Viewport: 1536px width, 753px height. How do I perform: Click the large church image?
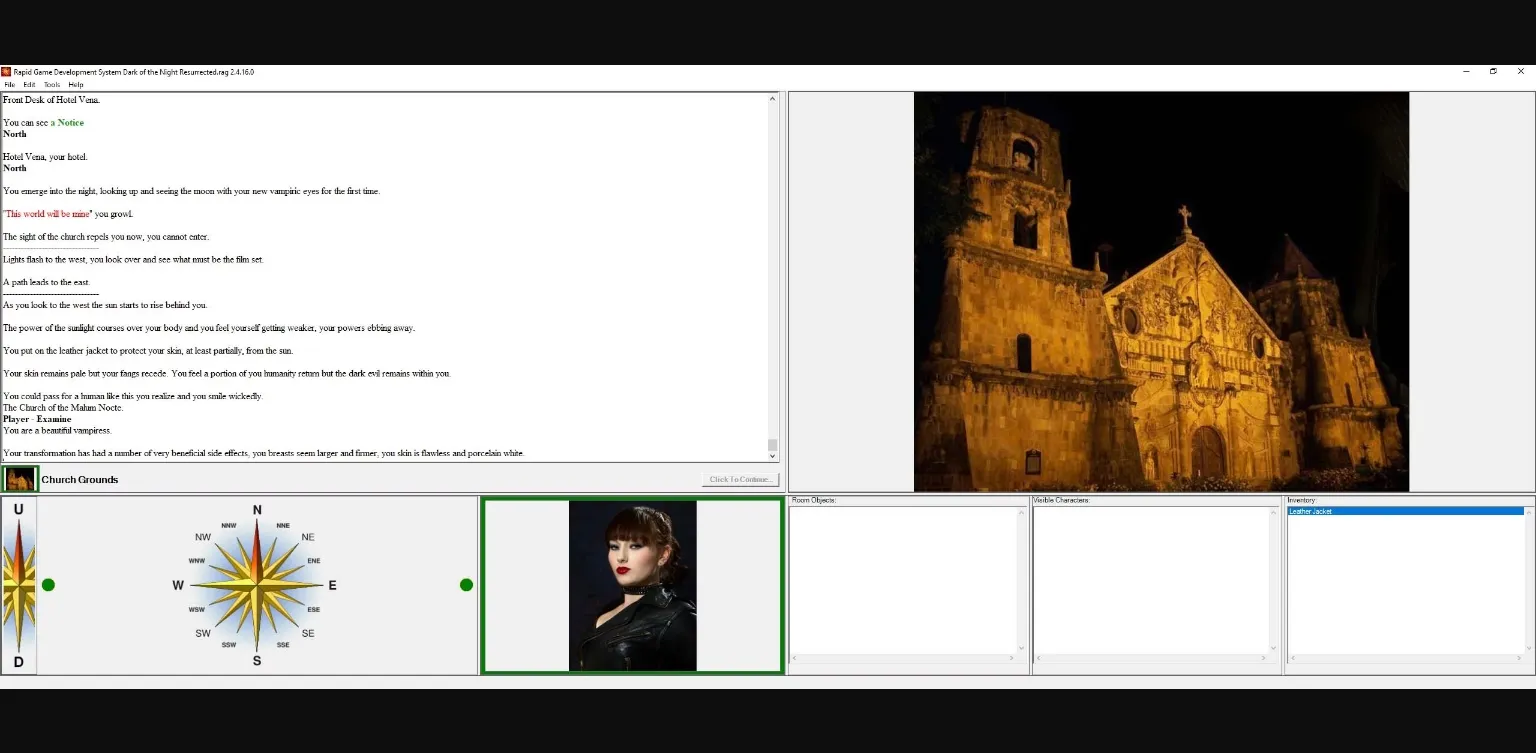(1161, 292)
